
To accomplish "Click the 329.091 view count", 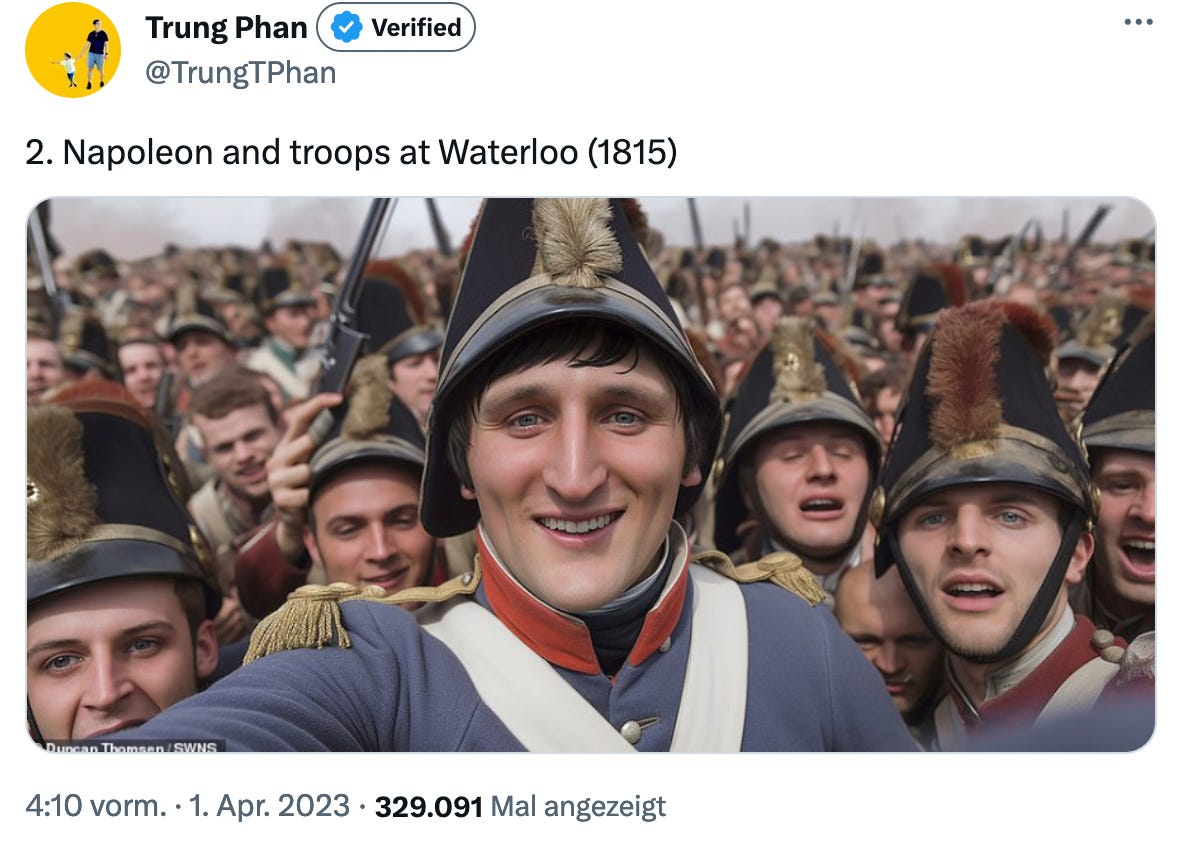I will pyautogui.click(x=428, y=807).
